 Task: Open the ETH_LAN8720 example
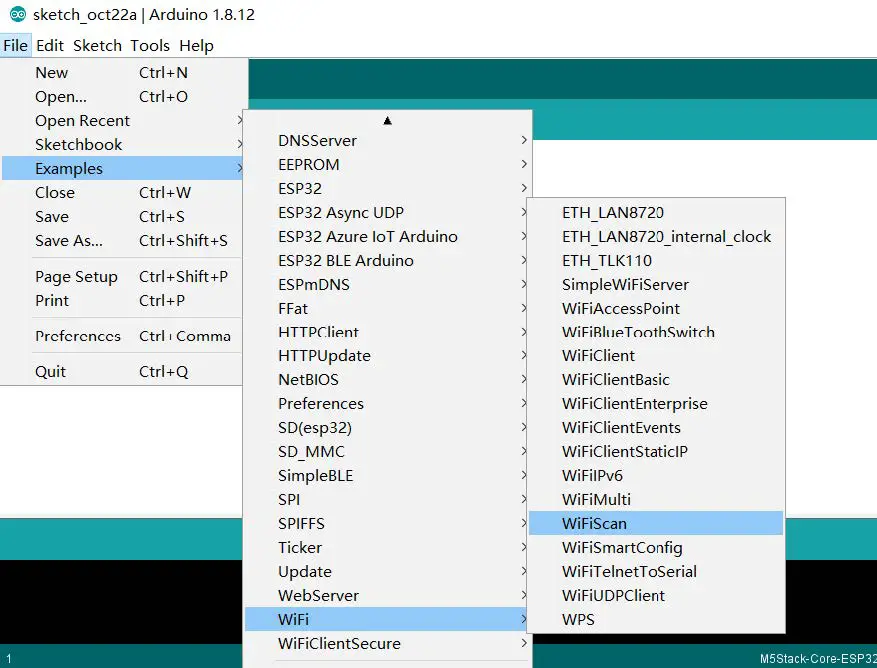pyautogui.click(x=656, y=213)
